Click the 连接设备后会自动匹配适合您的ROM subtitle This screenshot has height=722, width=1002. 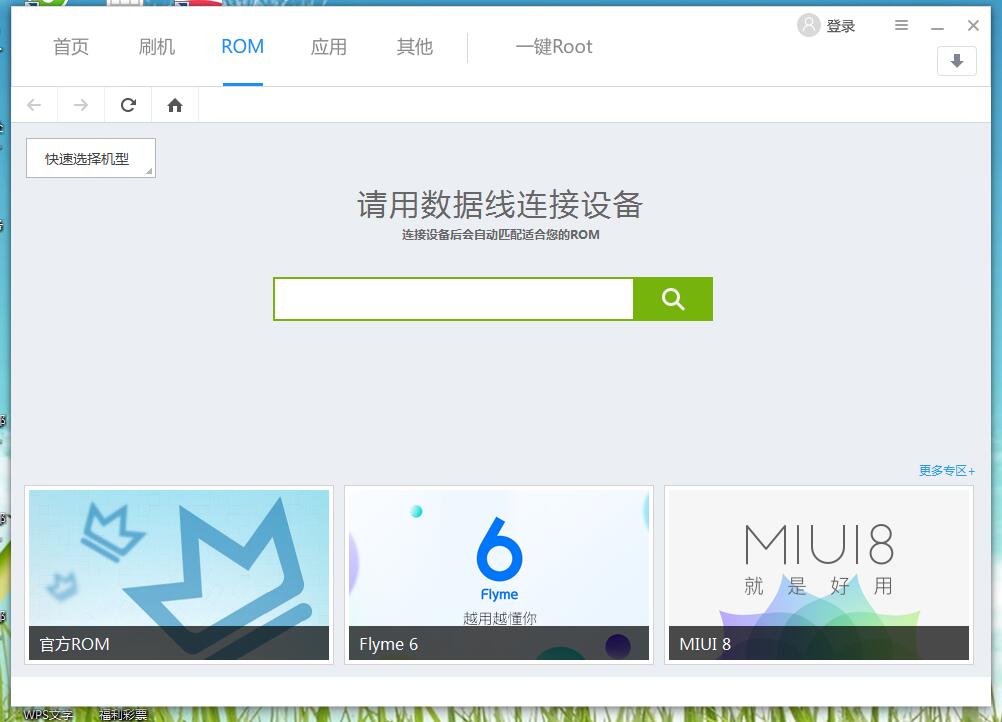click(500, 234)
